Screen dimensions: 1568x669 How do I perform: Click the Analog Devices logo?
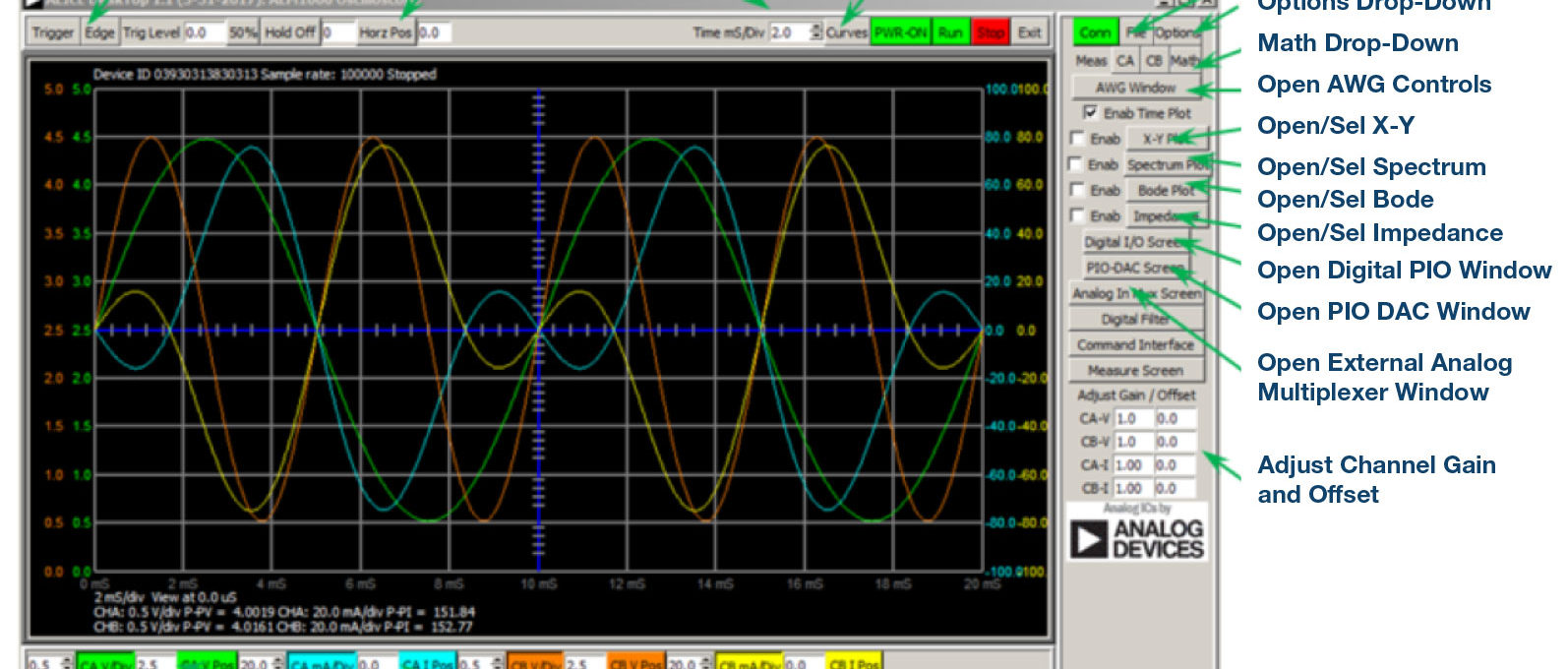(1137, 537)
